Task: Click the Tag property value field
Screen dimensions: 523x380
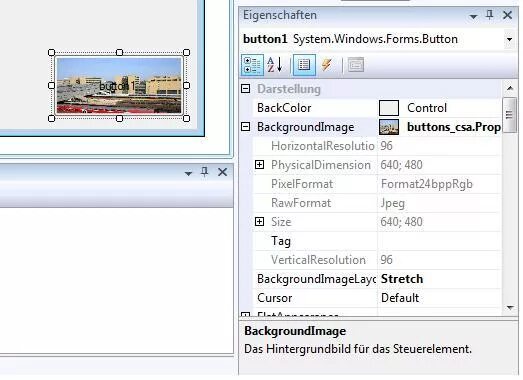Action: (x=439, y=241)
